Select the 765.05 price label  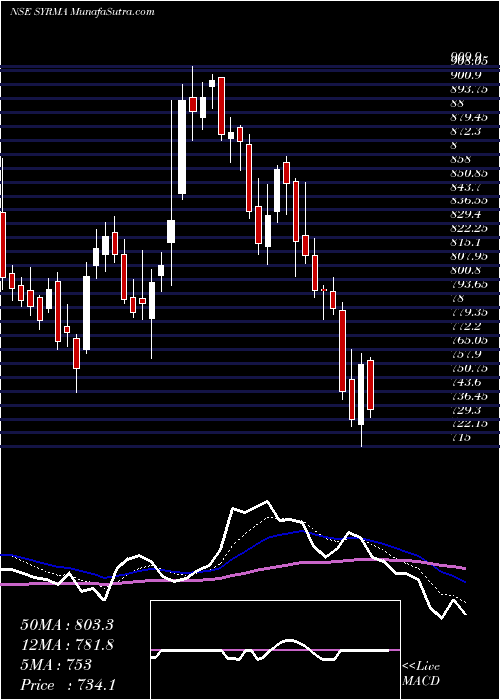pyautogui.click(x=468, y=340)
